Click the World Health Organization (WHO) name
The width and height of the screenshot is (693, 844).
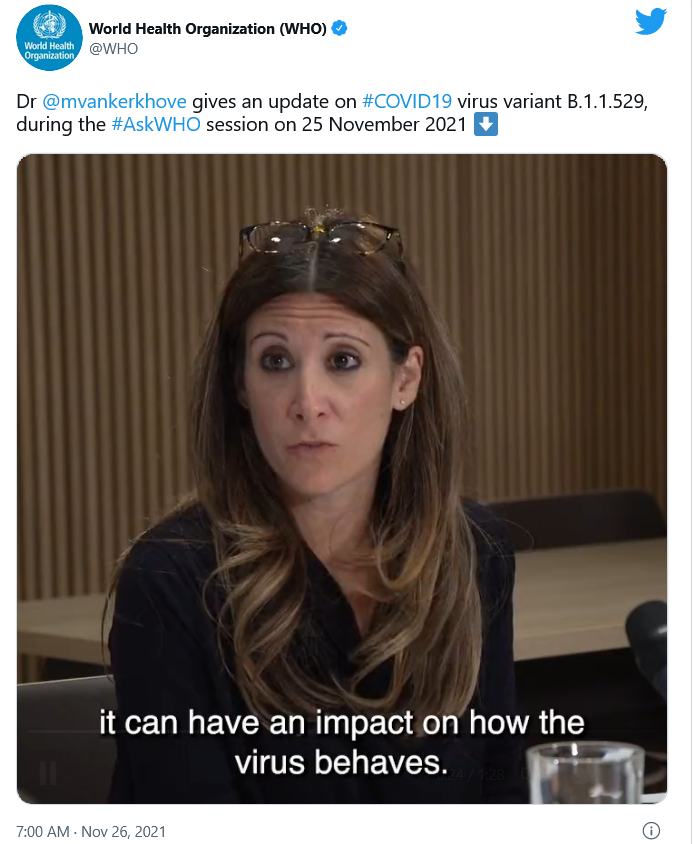click(x=207, y=29)
